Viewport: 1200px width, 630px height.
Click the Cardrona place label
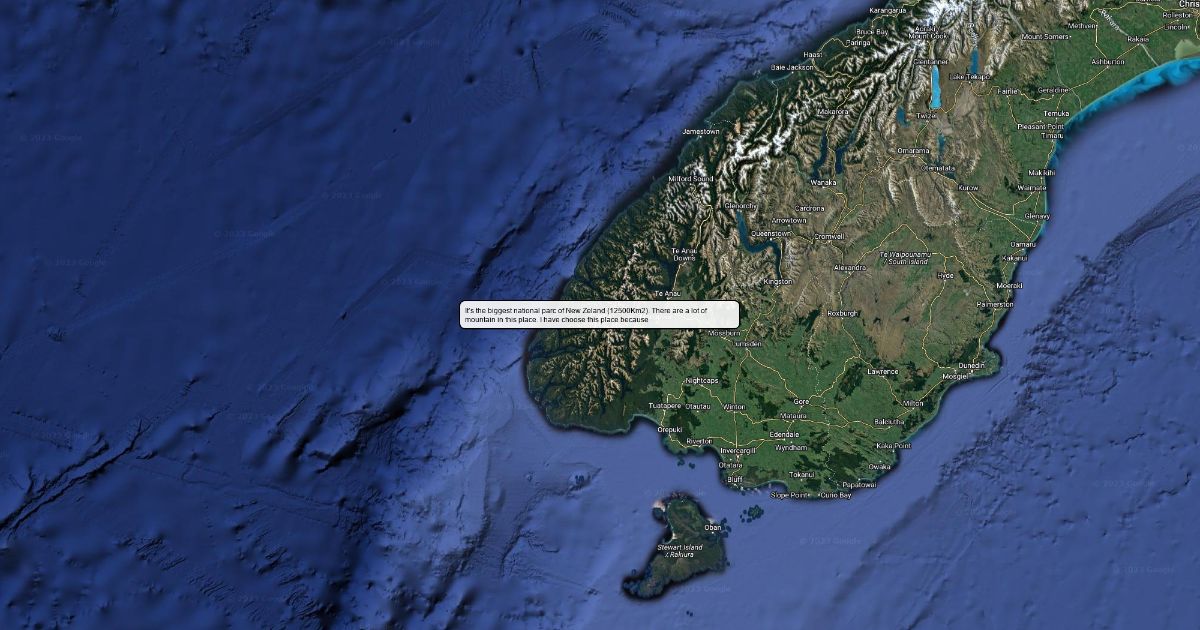tap(811, 208)
